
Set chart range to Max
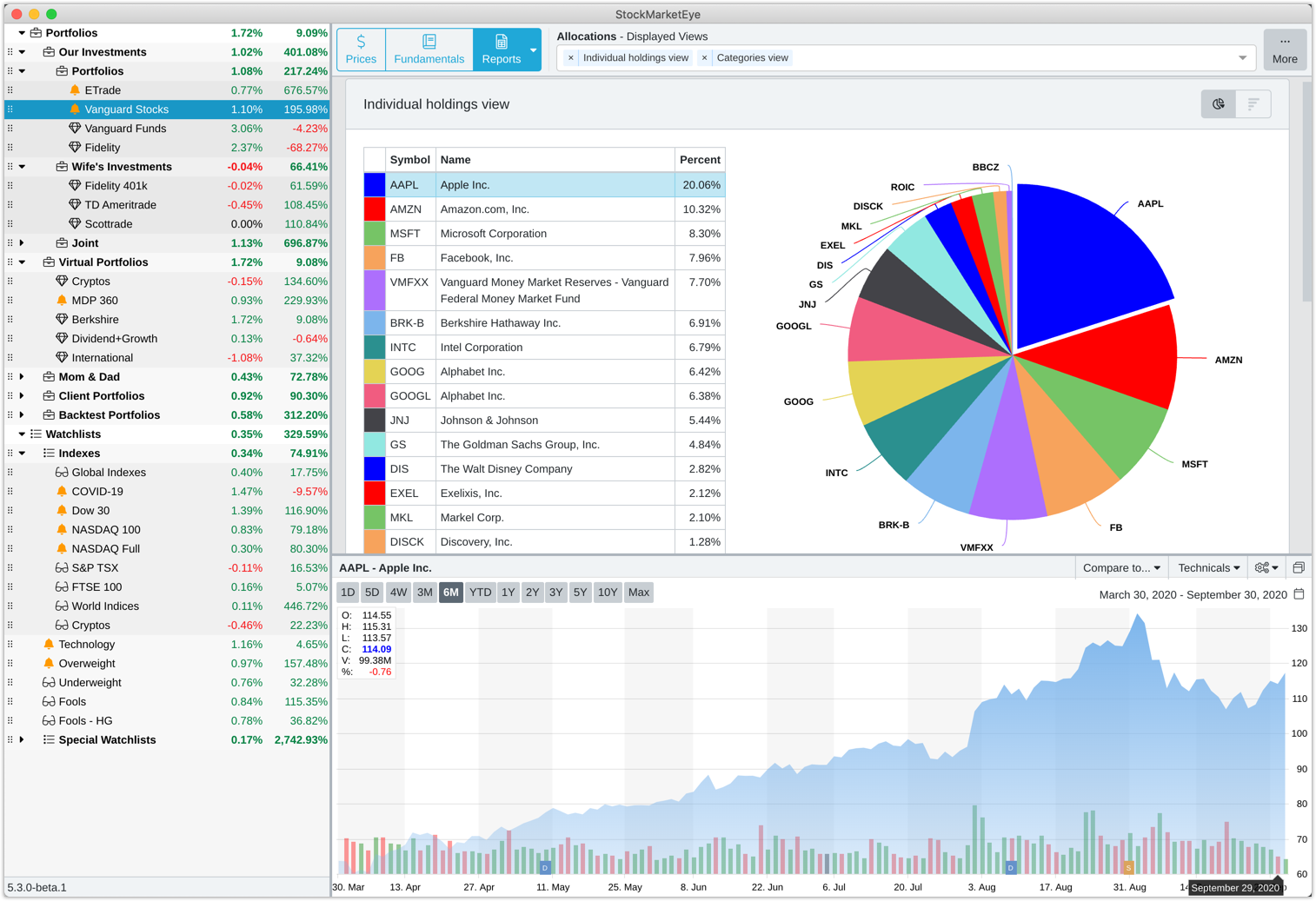point(639,593)
